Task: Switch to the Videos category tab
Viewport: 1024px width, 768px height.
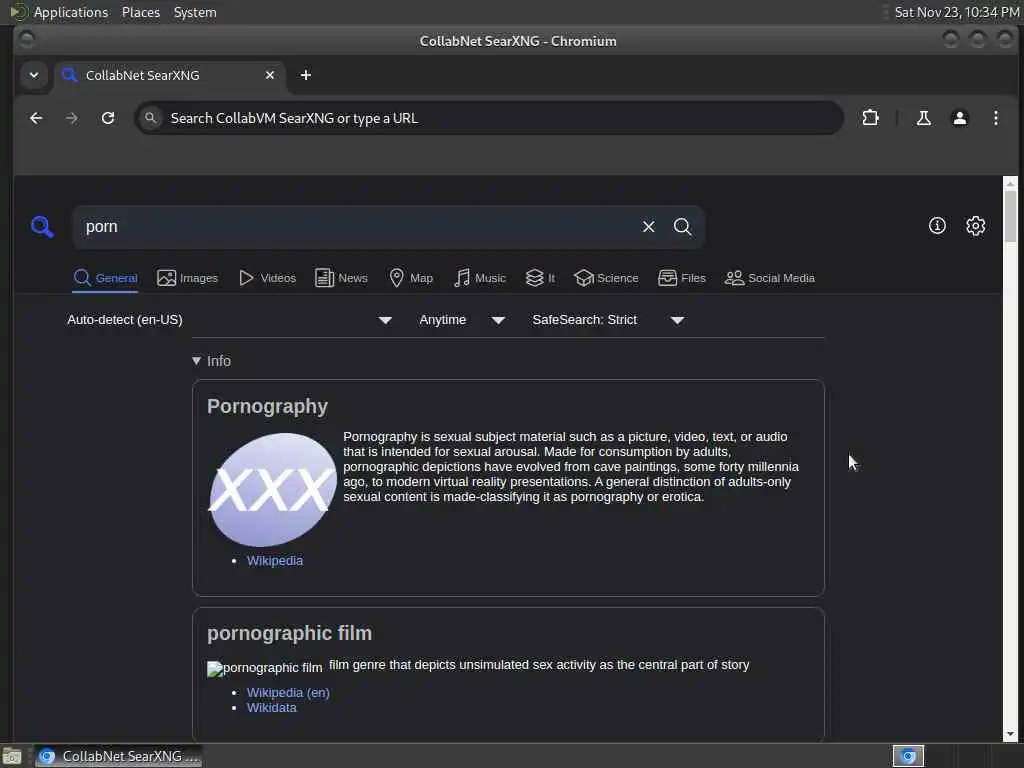Action: pos(267,278)
